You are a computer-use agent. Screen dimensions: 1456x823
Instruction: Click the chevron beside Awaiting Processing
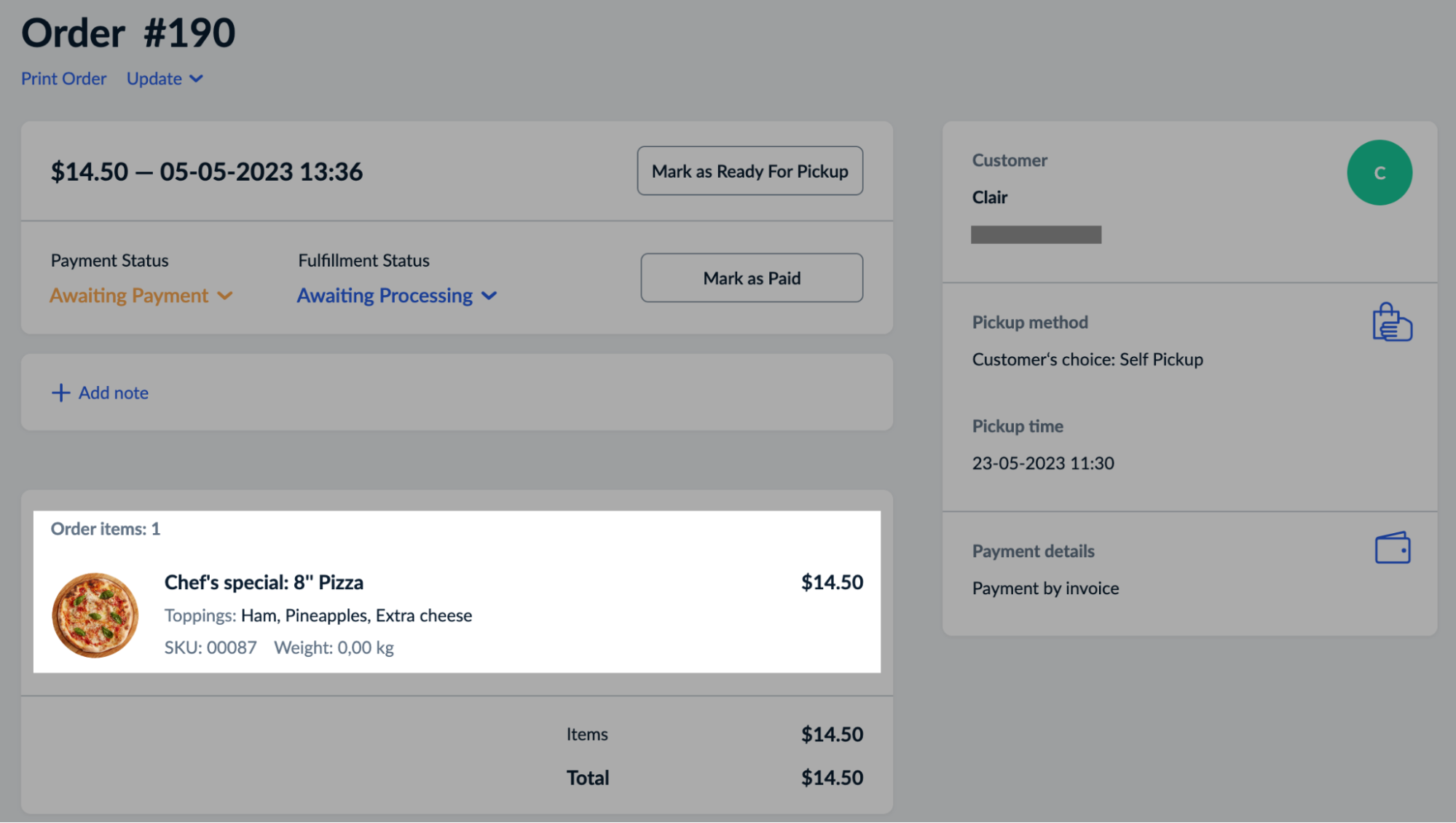[x=489, y=296]
